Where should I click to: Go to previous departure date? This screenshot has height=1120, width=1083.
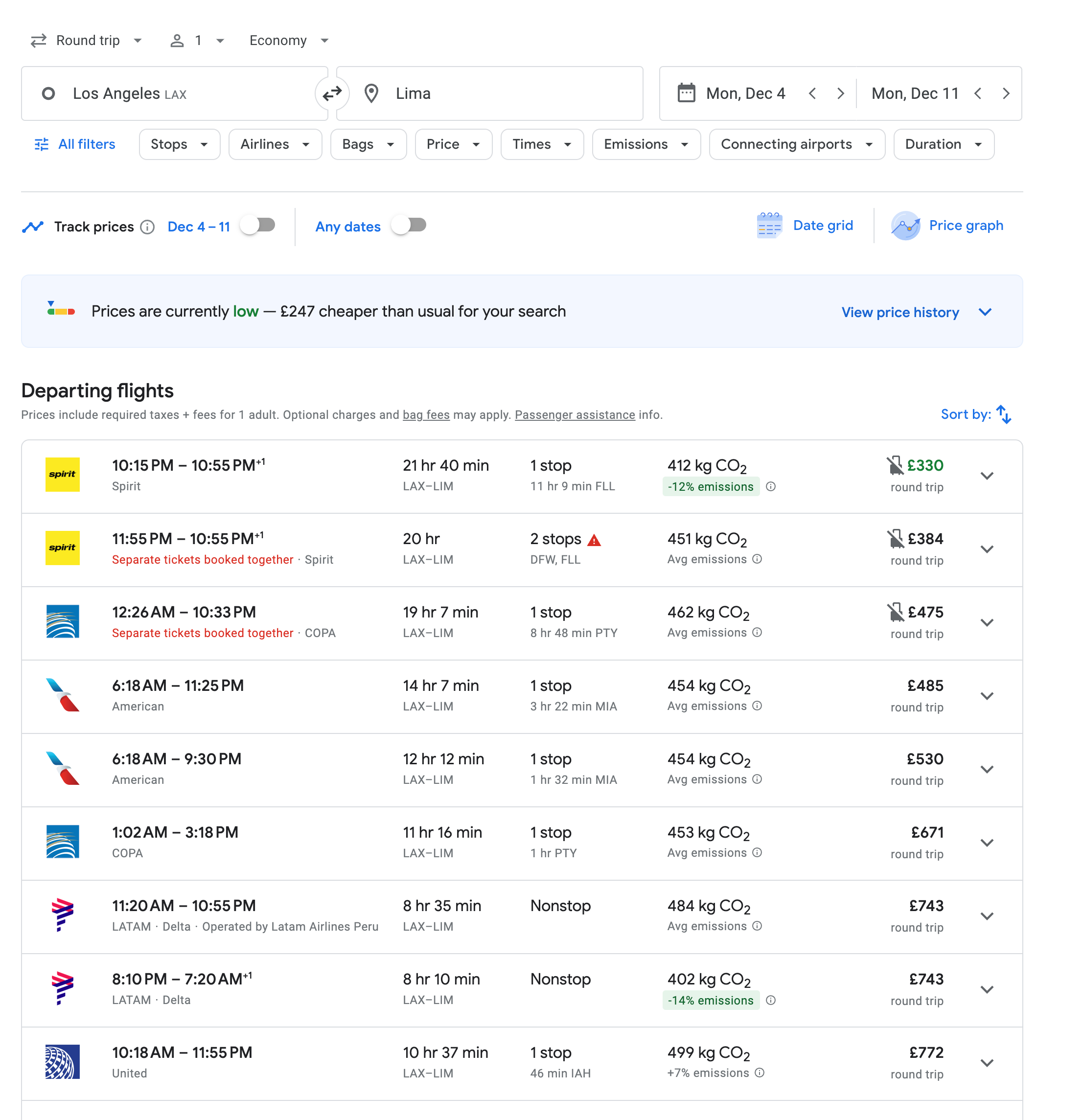point(812,93)
